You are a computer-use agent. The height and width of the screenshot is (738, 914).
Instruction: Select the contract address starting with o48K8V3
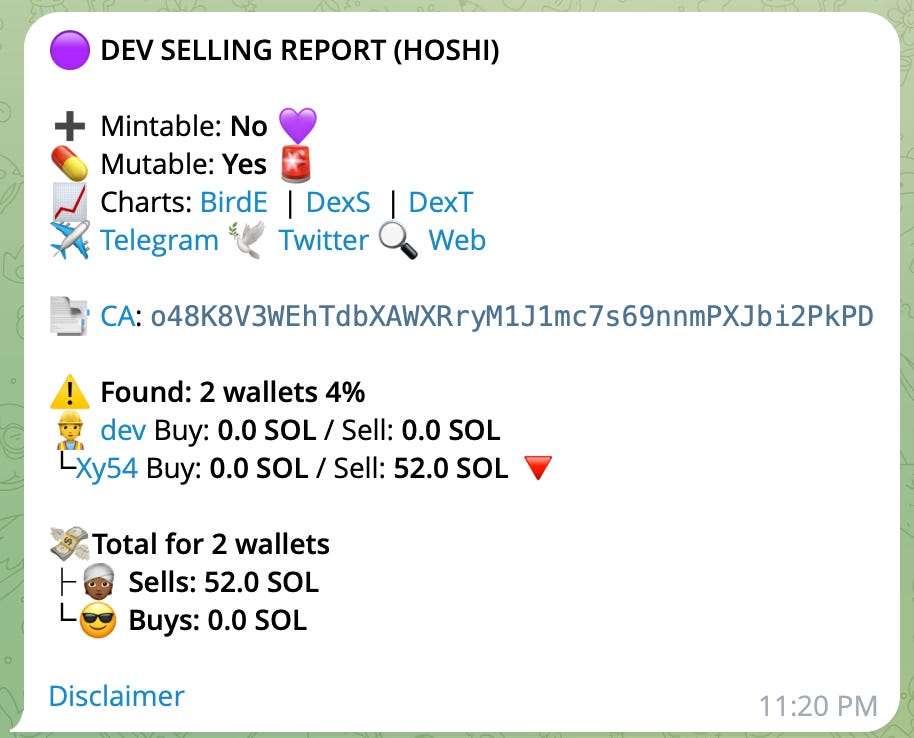[x=510, y=315]
